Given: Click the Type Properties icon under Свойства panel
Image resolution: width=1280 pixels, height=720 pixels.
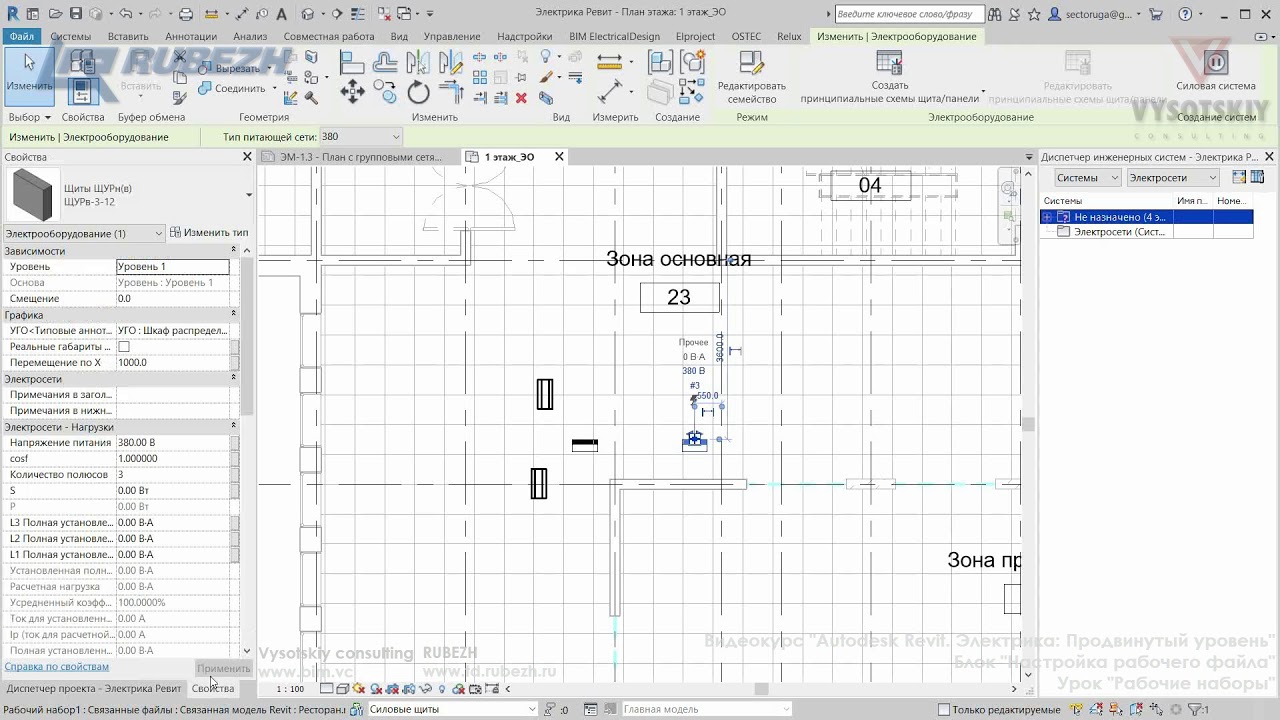Looking at the screenshot, I should pos(82,62).
